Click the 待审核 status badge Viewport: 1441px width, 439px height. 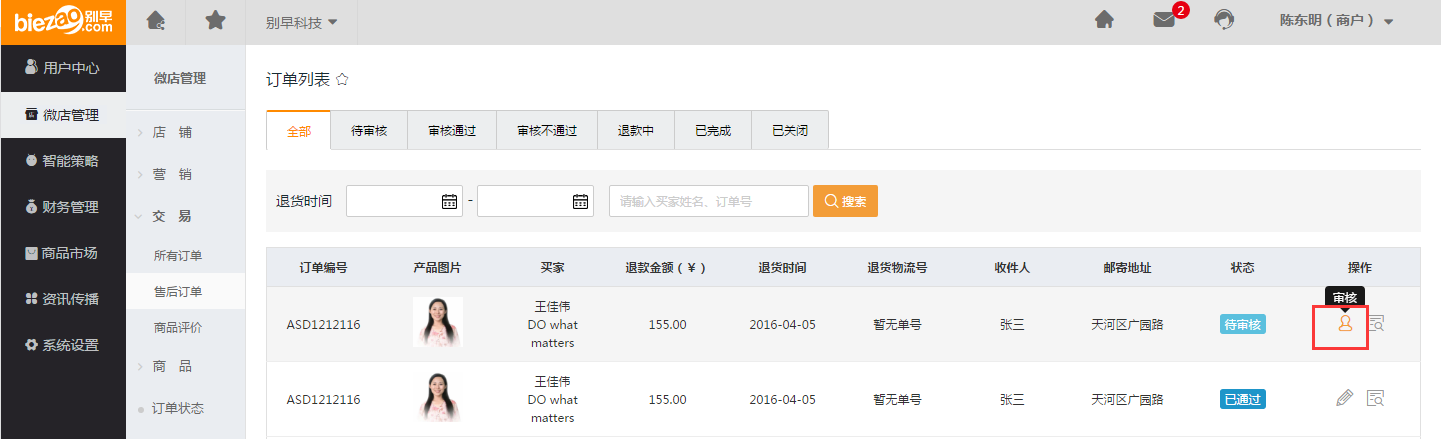1243,325
